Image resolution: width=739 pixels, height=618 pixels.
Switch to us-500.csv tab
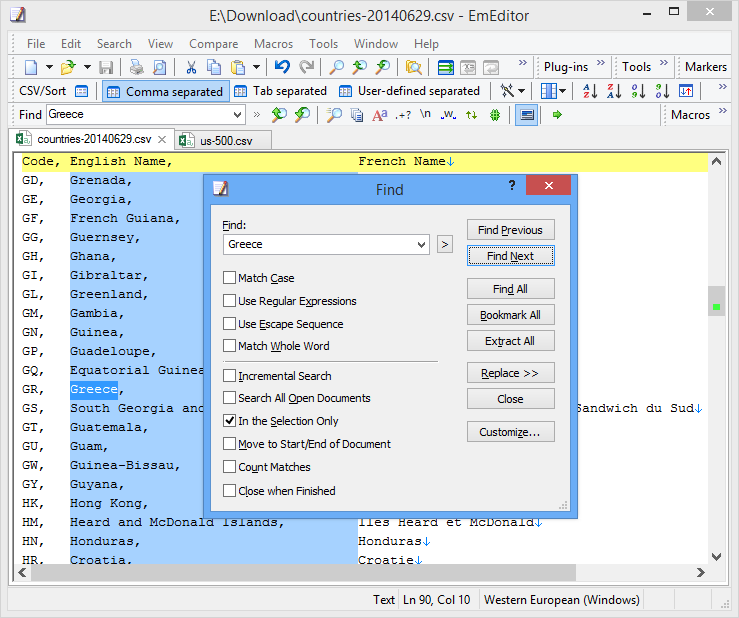223,140
